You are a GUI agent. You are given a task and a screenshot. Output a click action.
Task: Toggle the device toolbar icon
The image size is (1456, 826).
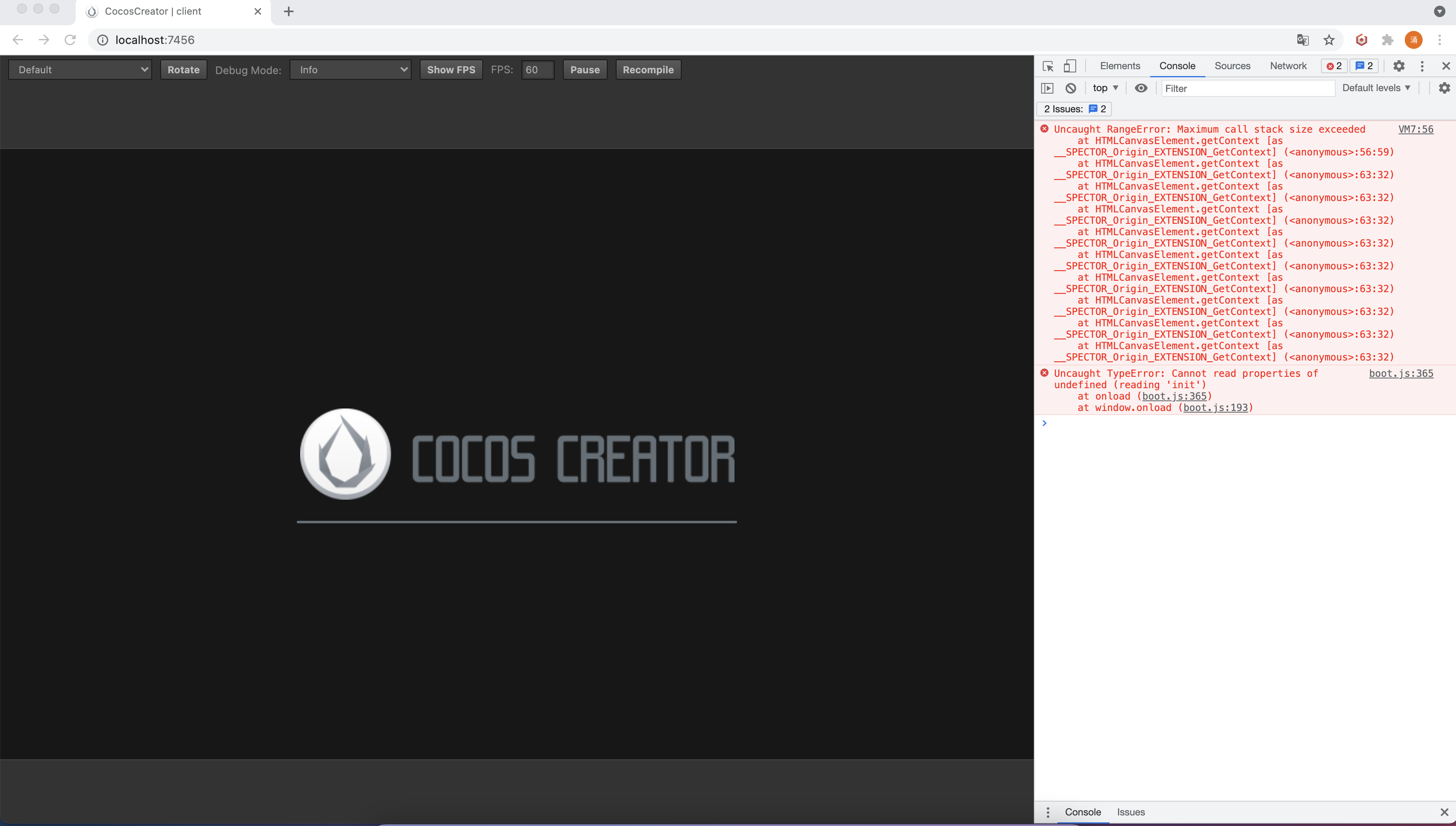coord(1070,66)
